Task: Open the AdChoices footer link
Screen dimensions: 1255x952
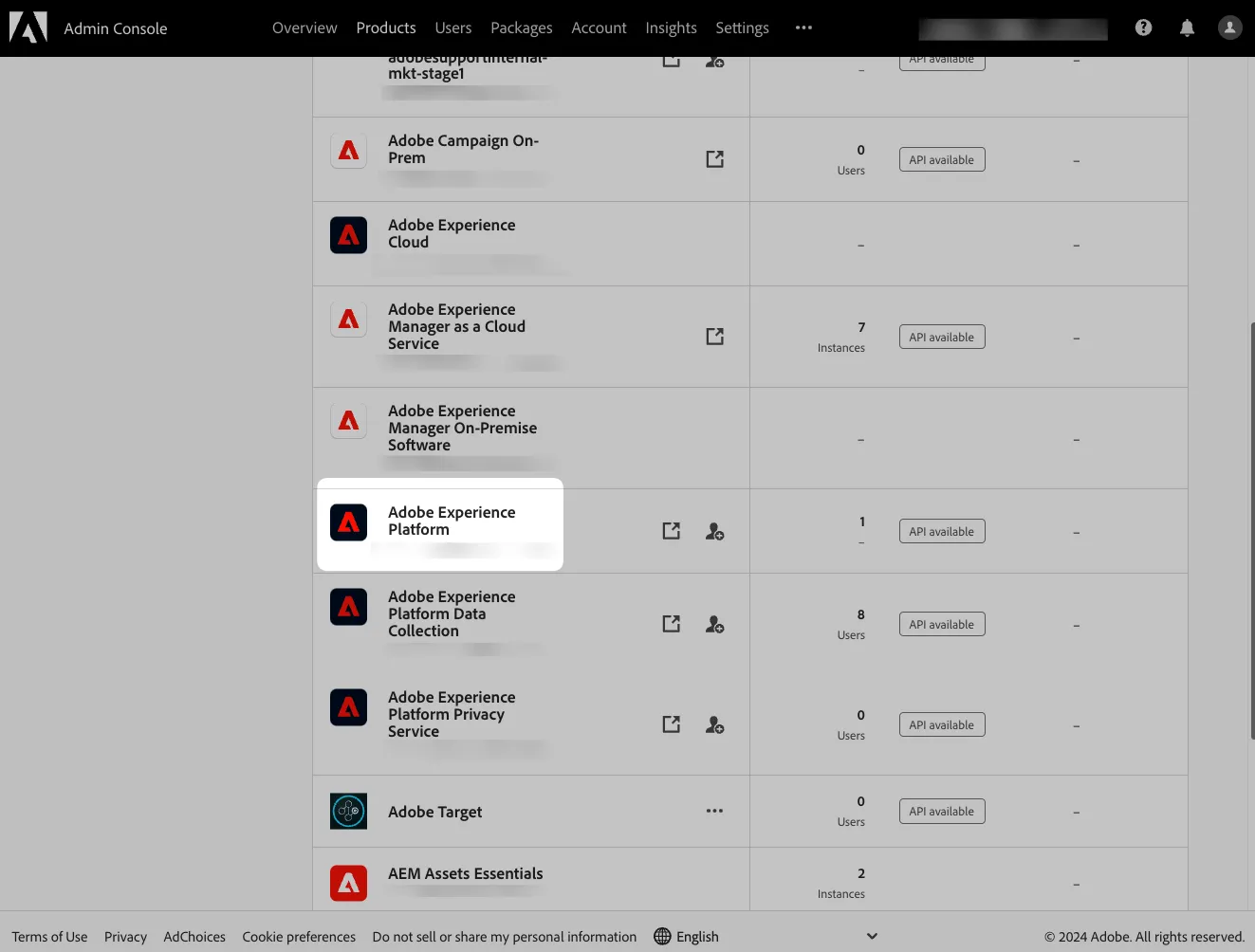Action: point(194,937)
